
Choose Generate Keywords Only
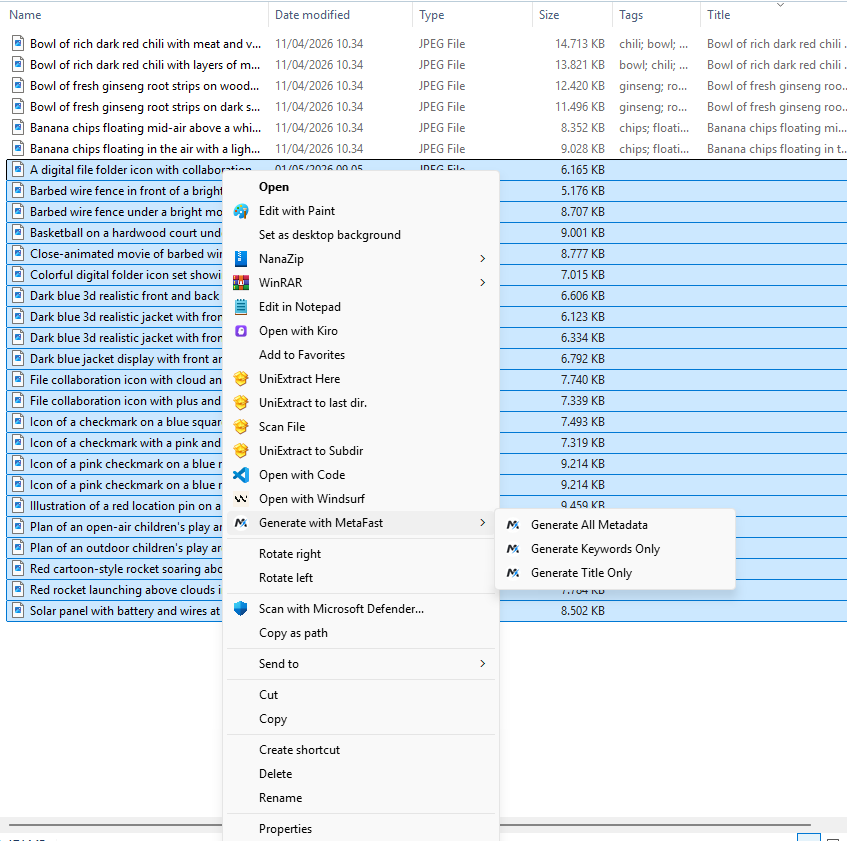click(615, 549)
